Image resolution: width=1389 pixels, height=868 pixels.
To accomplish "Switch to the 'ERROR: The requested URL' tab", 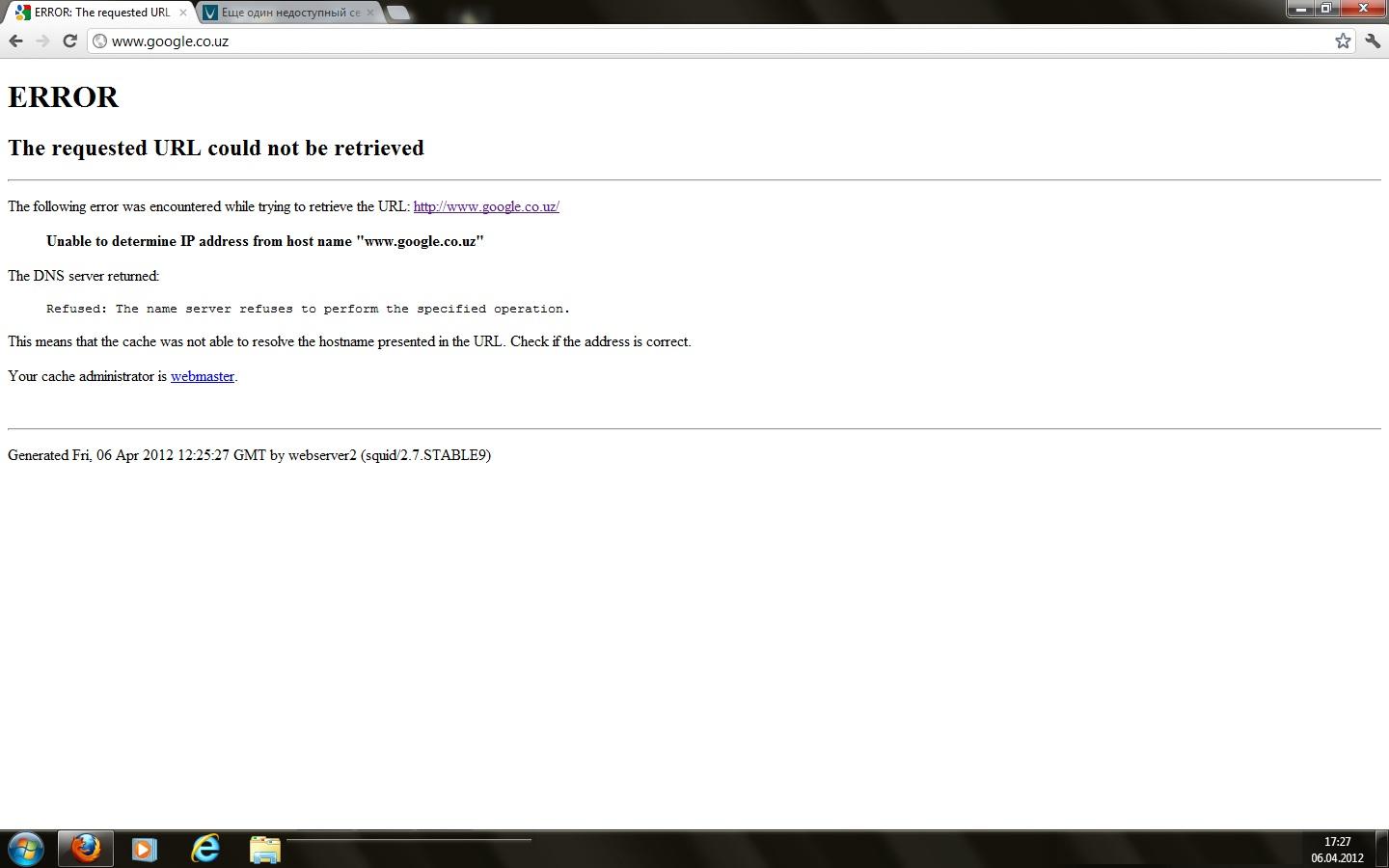I will click(x=101, y=13).
